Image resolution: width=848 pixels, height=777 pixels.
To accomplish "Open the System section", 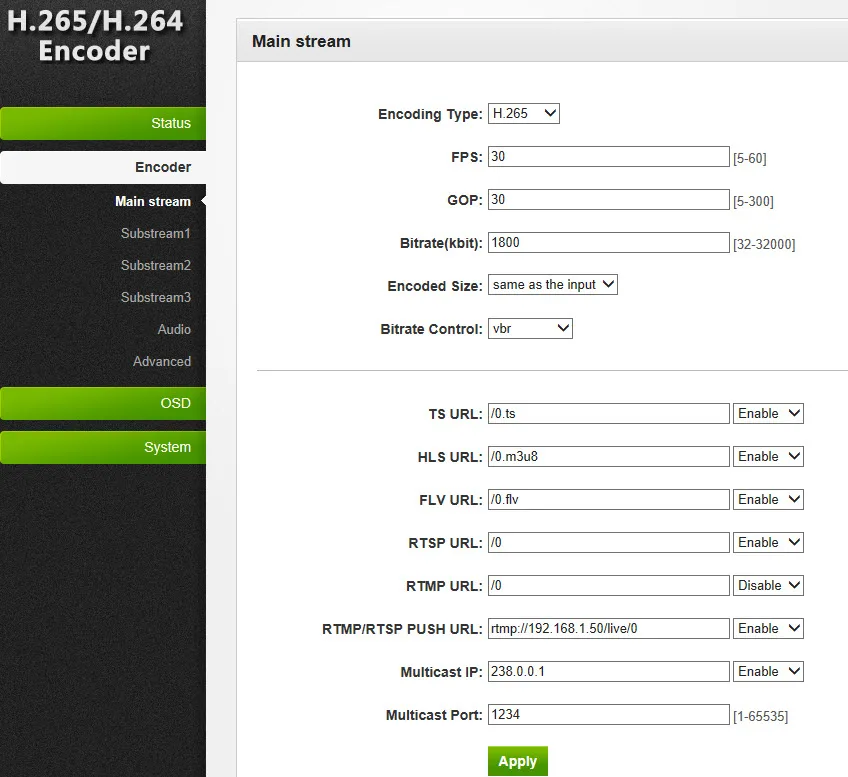I will point(103,447).
